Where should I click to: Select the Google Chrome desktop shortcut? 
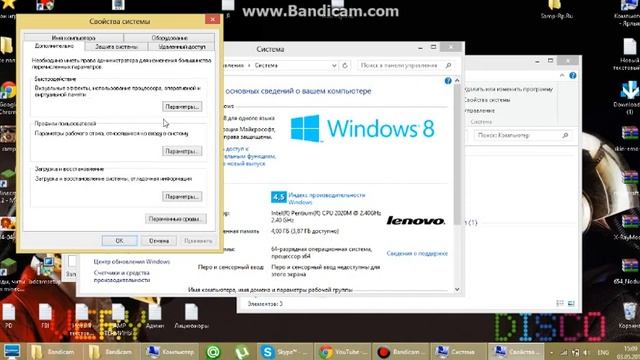(x=7, y=98)
